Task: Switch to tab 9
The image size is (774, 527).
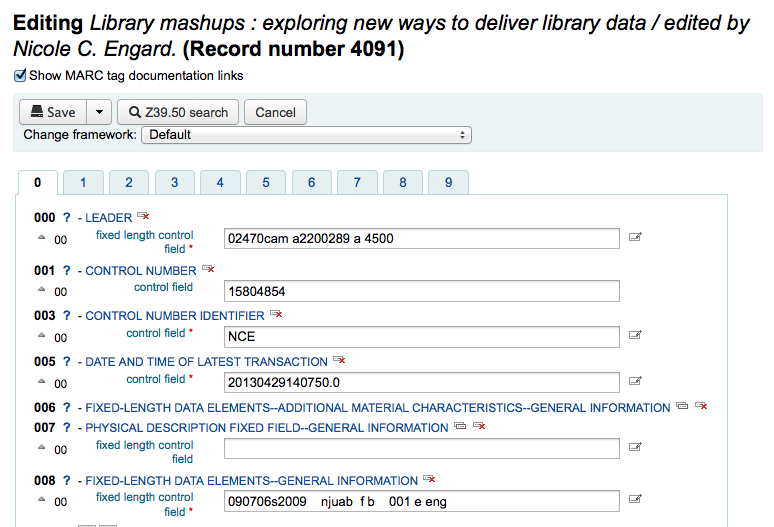Action: [x=448, y=182]
